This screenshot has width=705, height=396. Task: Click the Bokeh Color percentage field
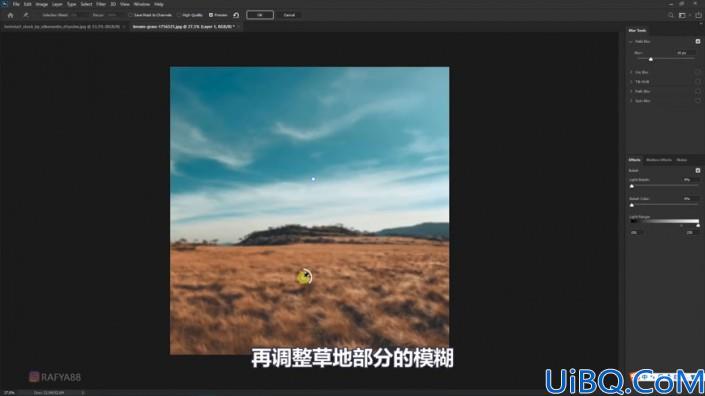pyautogui.click(x=690, y=199)
